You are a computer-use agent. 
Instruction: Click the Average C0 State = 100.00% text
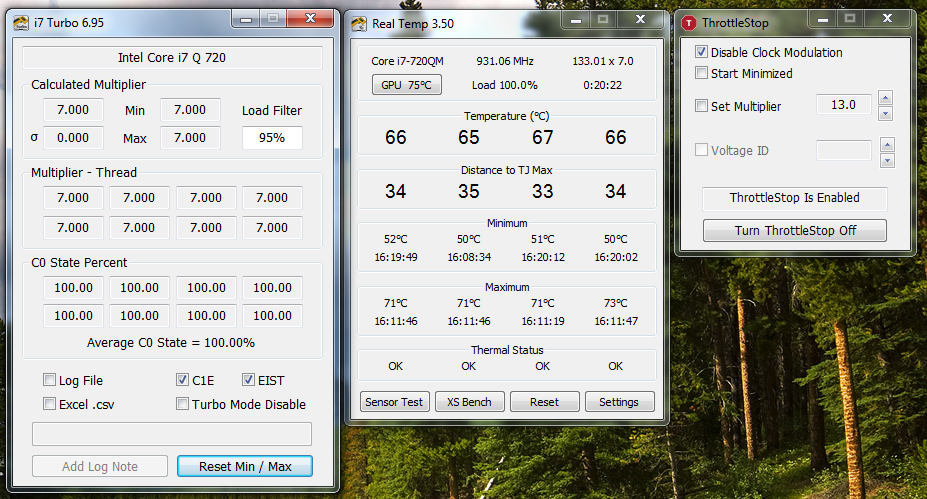[x=171, y=342]
